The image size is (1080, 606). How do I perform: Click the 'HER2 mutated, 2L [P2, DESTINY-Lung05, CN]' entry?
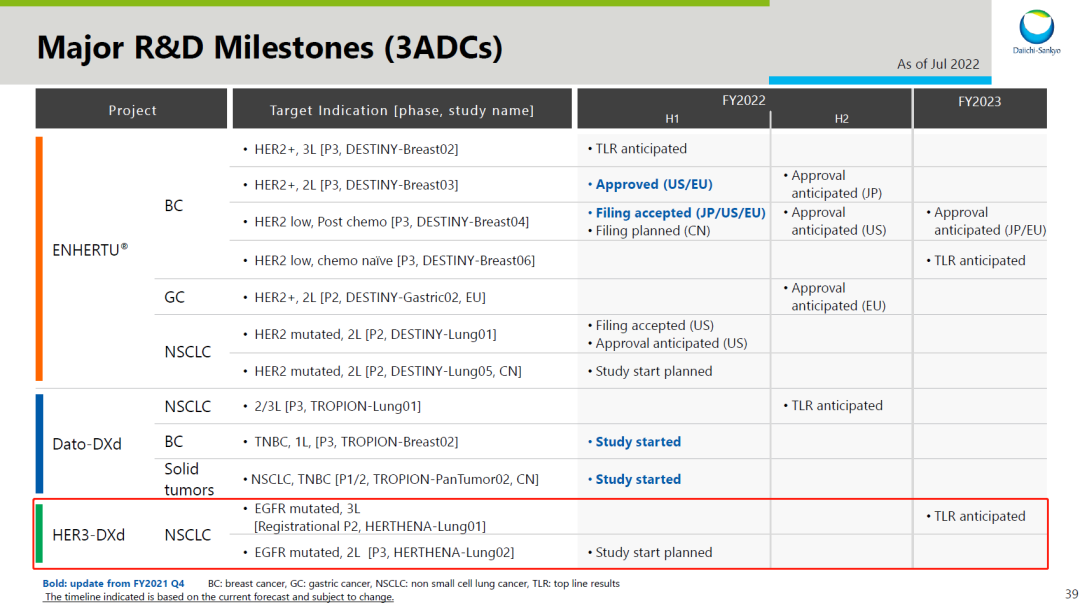pyautogui.click(x=387, y=371)
